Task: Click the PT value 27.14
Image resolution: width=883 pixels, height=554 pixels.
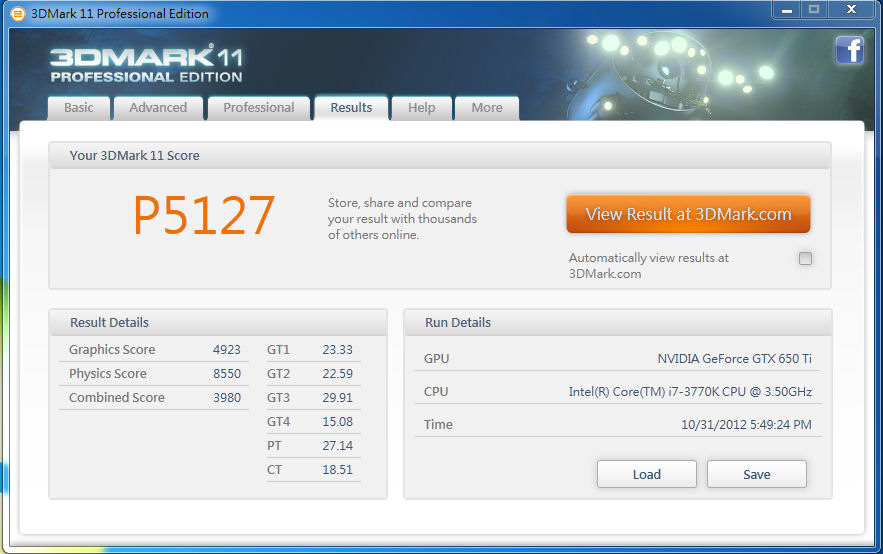Action: tap(337, 446)
